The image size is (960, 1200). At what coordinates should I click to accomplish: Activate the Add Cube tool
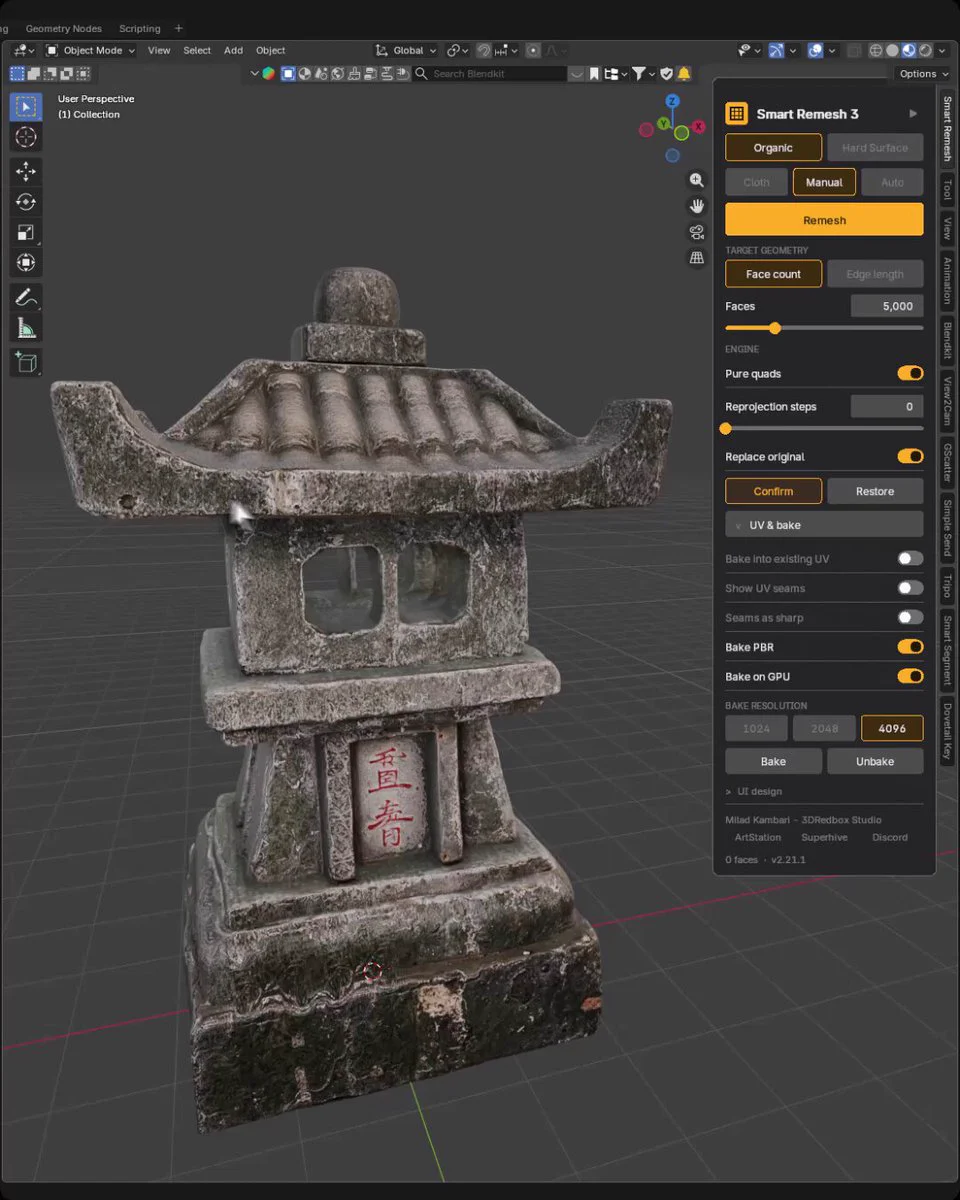point(26,362)
